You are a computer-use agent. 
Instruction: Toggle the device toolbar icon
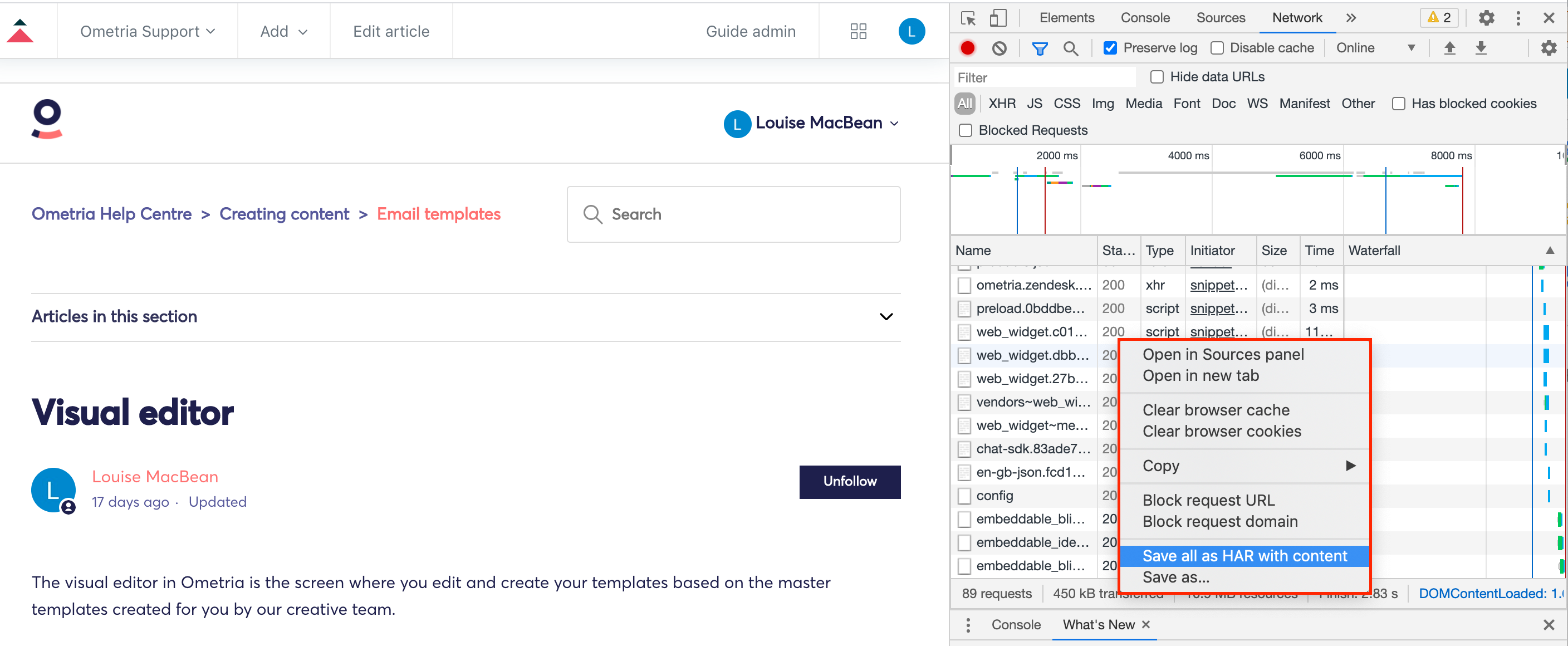pyautogui.click(x=998, y=18)
